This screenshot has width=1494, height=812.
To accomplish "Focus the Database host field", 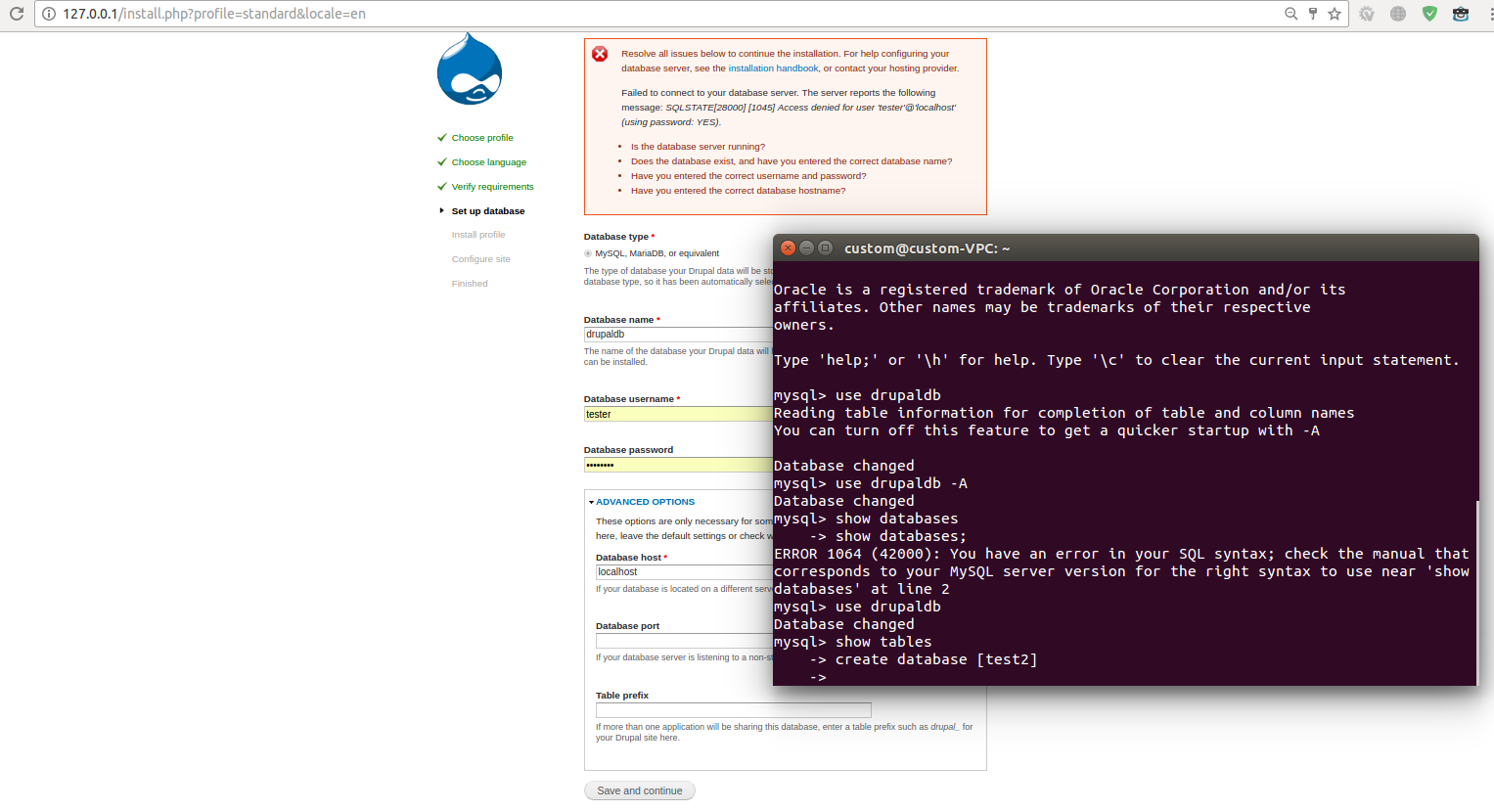I will pyautogui.click(x=684, y=572).
